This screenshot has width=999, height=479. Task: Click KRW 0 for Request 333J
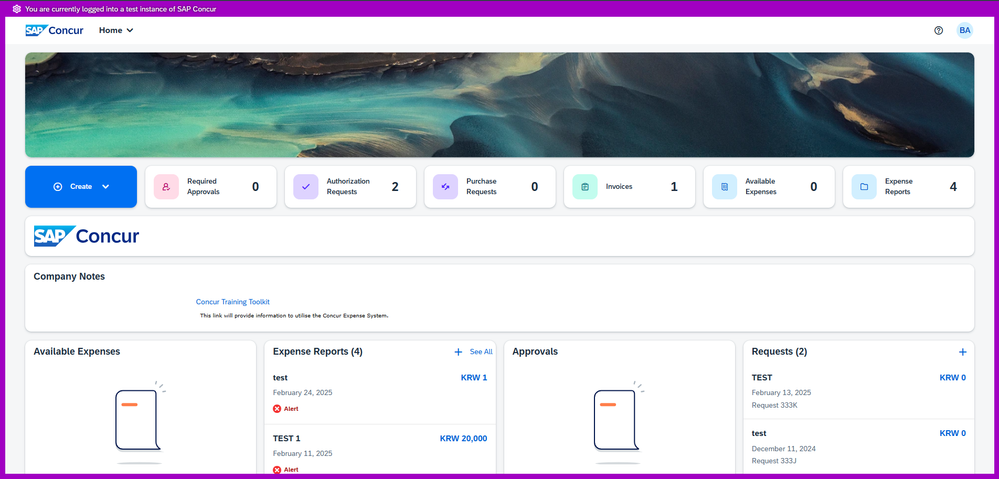952,433
